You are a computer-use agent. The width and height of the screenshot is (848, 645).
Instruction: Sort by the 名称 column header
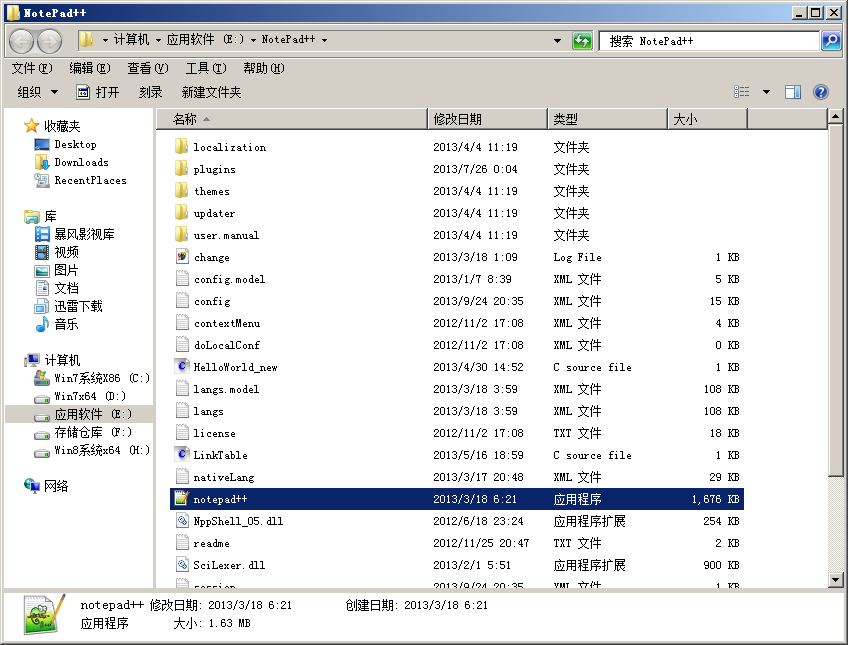pos(292,119)
